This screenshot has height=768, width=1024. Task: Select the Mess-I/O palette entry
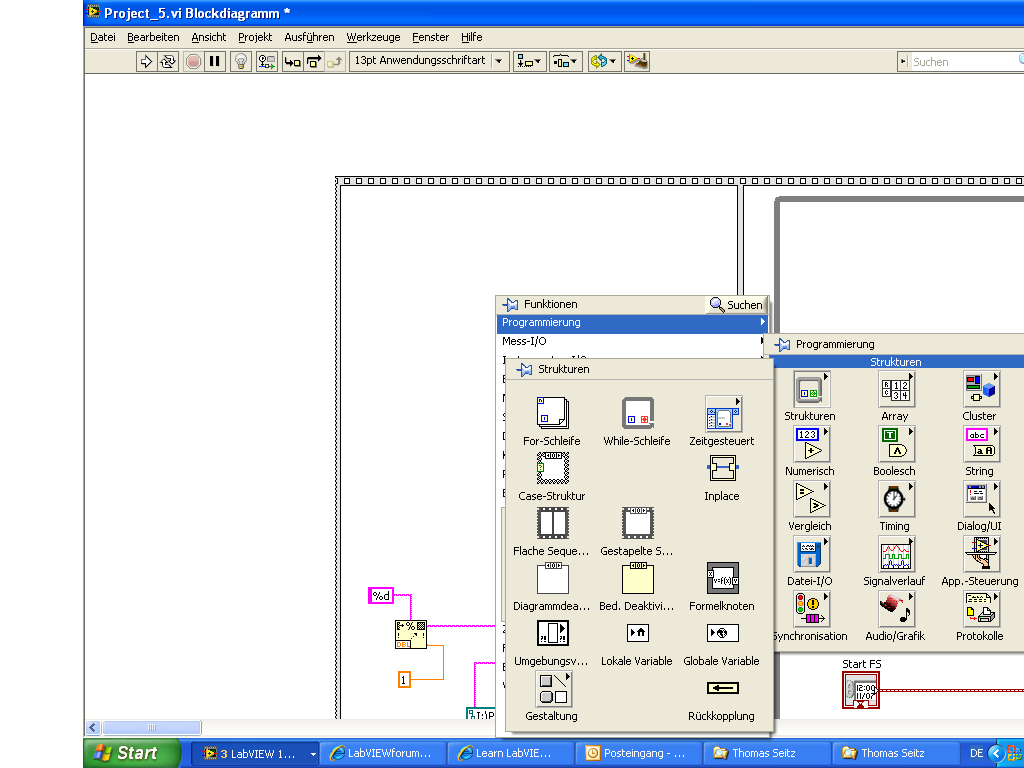[x=632, y=341]
